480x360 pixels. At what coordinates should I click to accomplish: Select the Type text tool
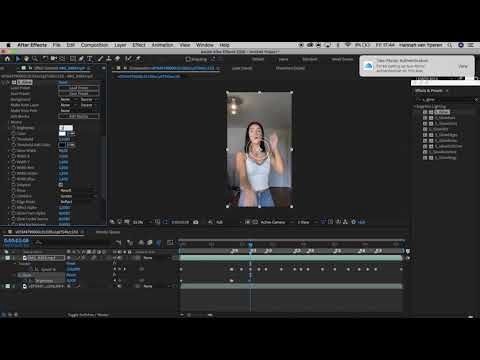pyautogui.click(x=90, y=59)
